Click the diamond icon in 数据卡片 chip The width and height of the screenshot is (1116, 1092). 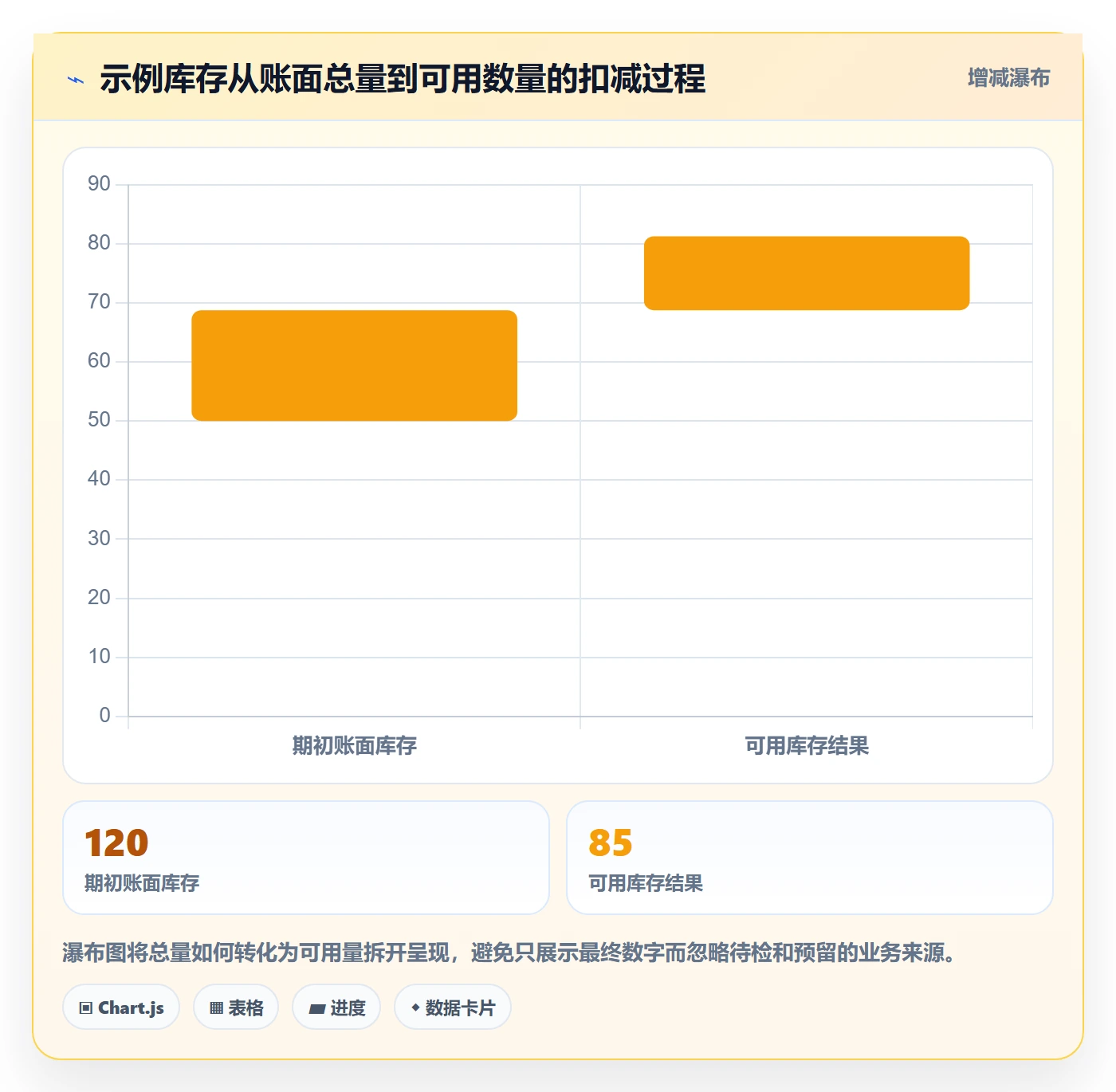click(415, 1008)
